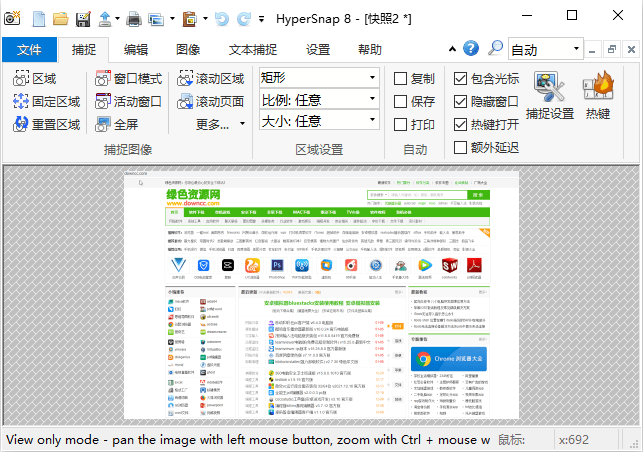
Task: Click the upload icon in the title bar
Action: 105,19
